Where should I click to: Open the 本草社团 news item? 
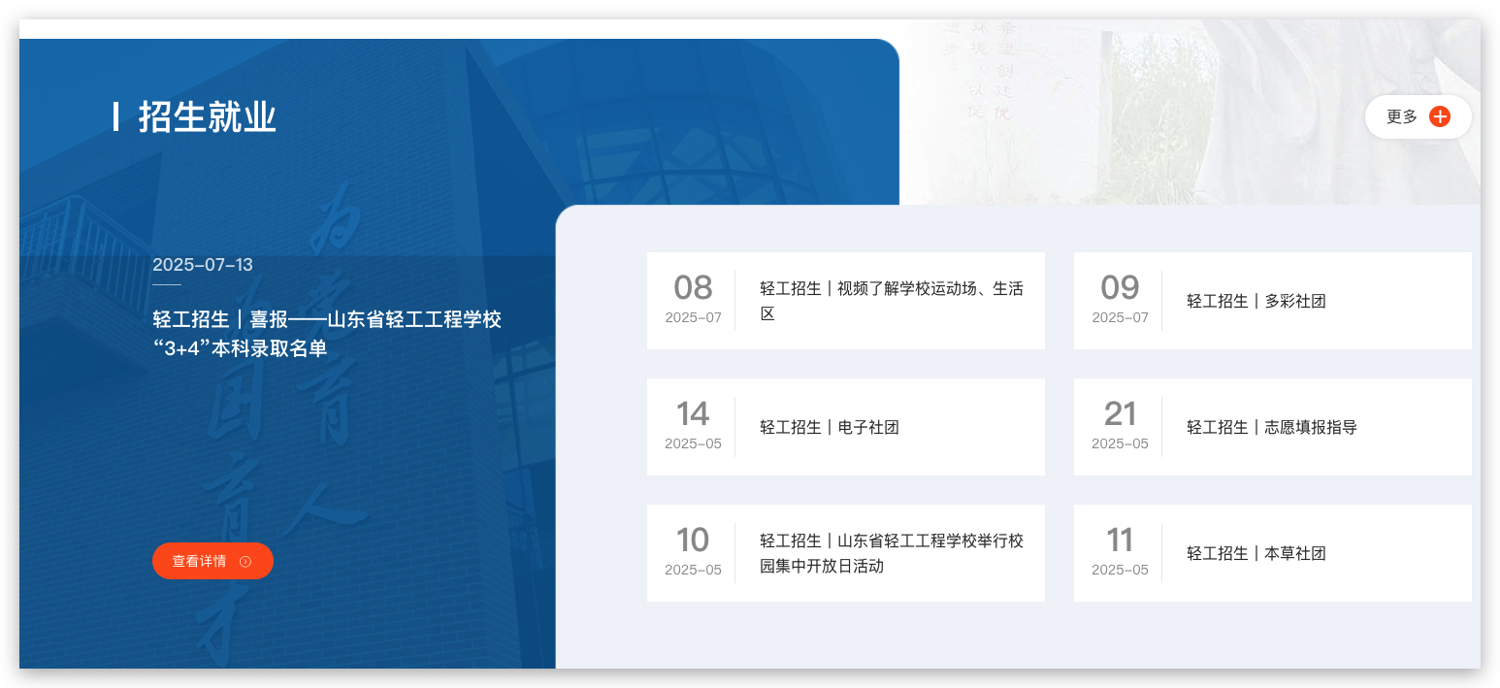(x=1256, y=553)
